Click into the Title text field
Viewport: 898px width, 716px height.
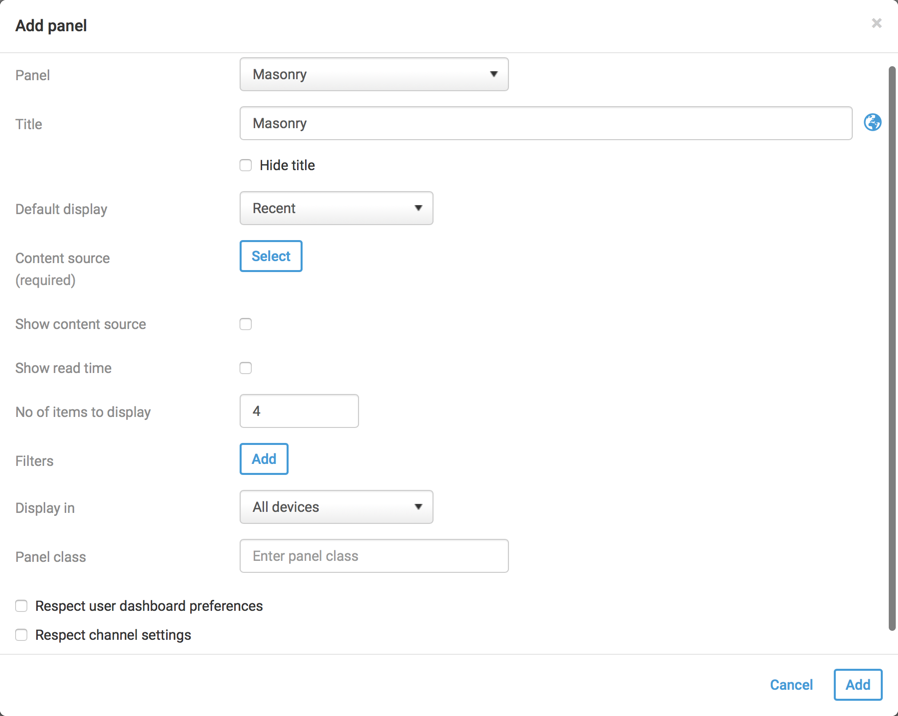click(546, 124)
